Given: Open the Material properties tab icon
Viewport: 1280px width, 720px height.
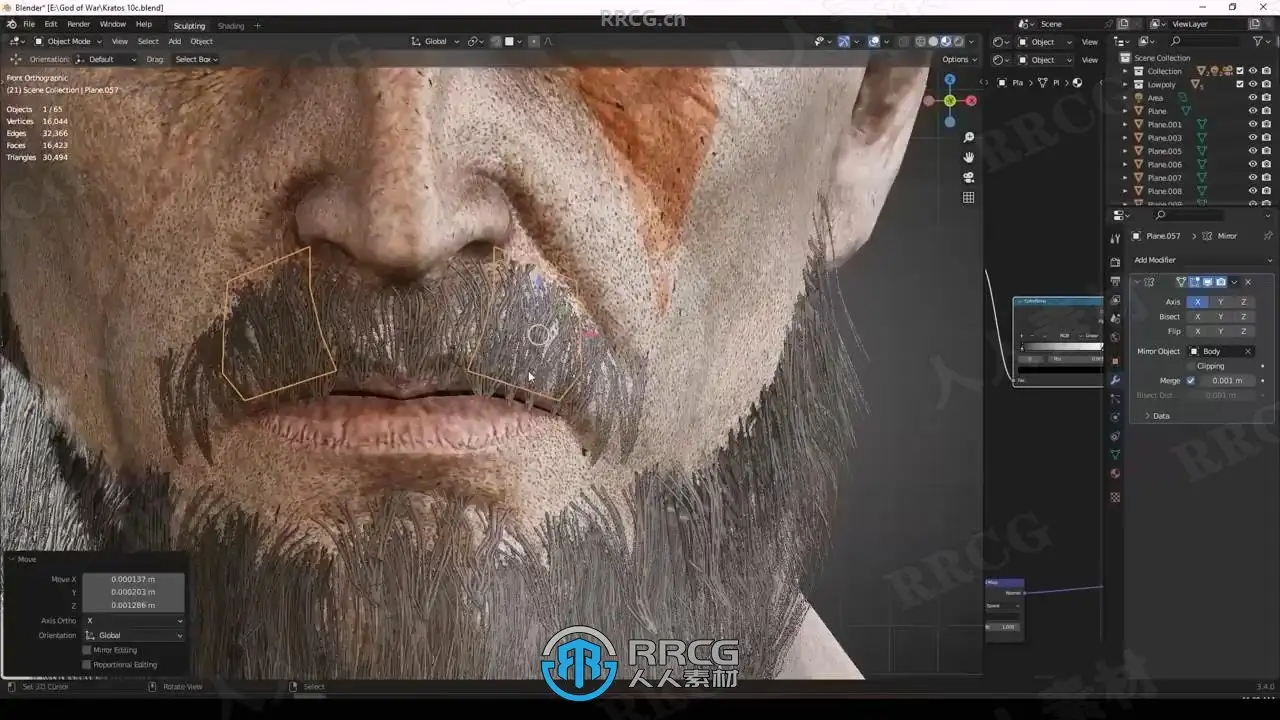Looking at the screenshot, I should 1116,474.
